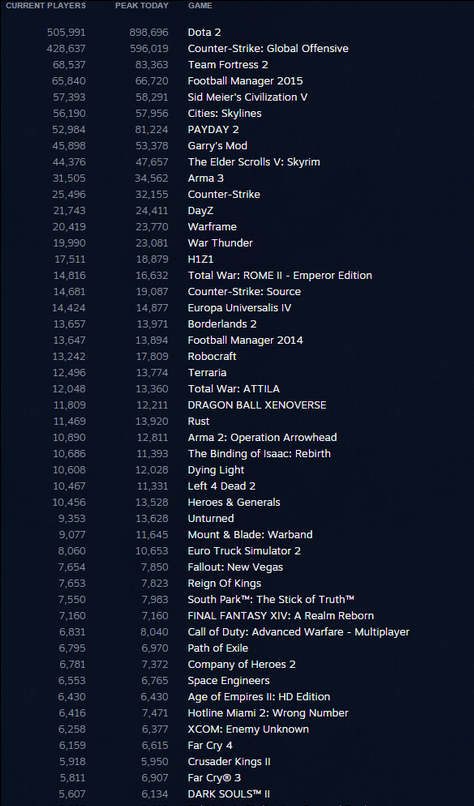Click Crusader Kings II

[229, 761]
